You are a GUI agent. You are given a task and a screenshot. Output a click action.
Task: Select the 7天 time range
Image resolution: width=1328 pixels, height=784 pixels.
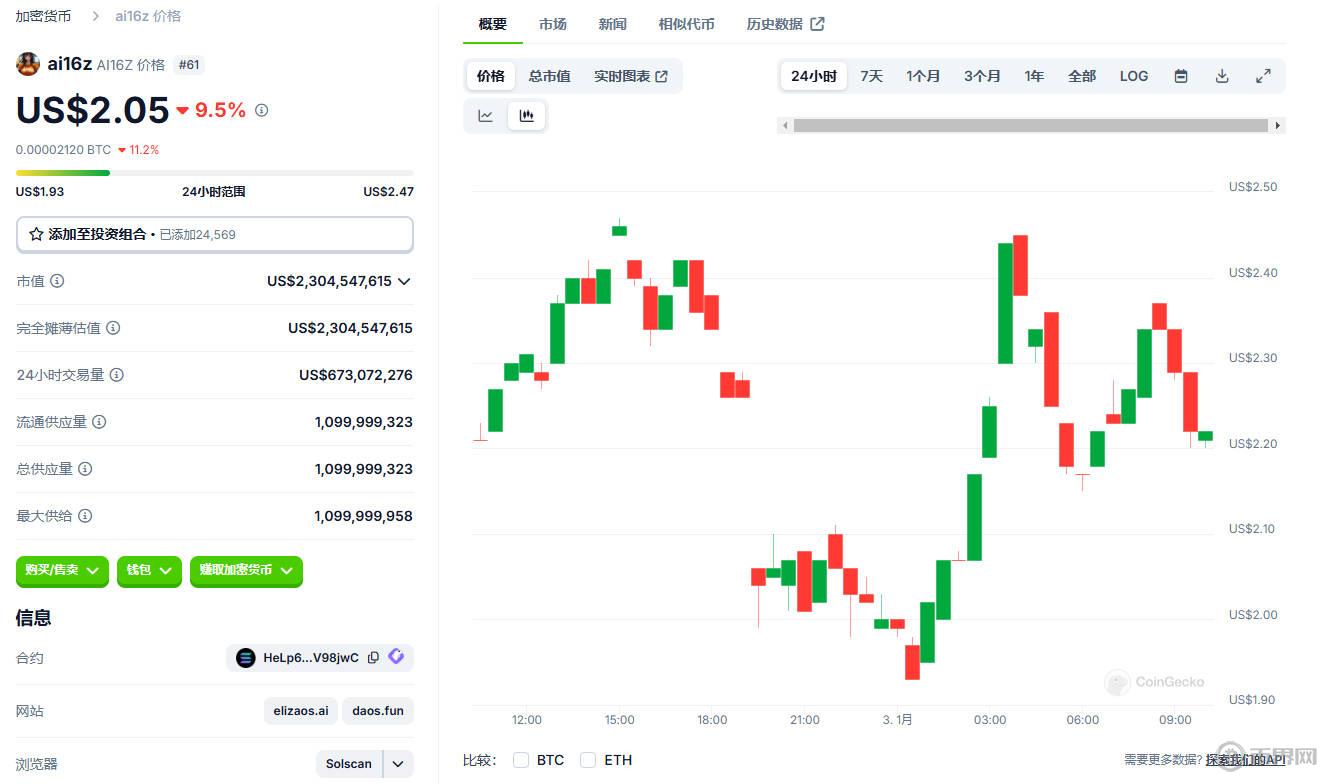[x=871, y=76]
